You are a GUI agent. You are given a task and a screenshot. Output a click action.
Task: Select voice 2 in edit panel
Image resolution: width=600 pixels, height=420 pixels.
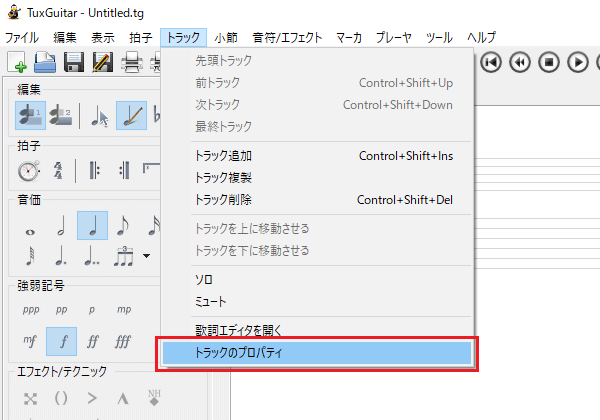(60, 116)
